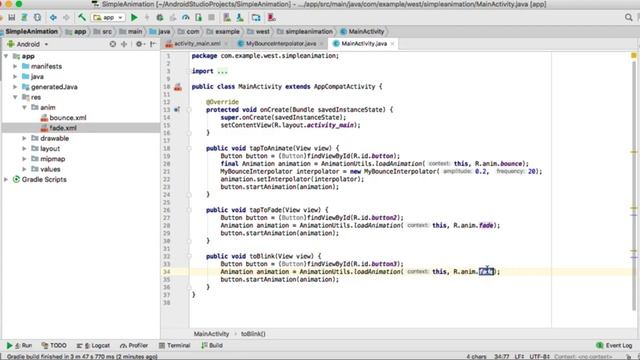The width and height of the screenshot is (640, 360).
Task: Click the red toolbar icon after Project Structure
Action: point(271,18)
